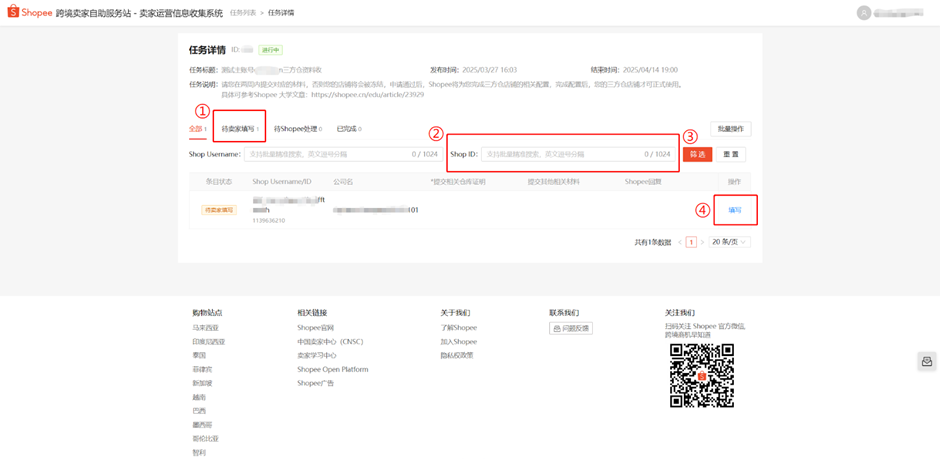This screenshot has height=460, width=940.
Task: Open the floating inbox icon at right edge
Action: pos(927,361)
